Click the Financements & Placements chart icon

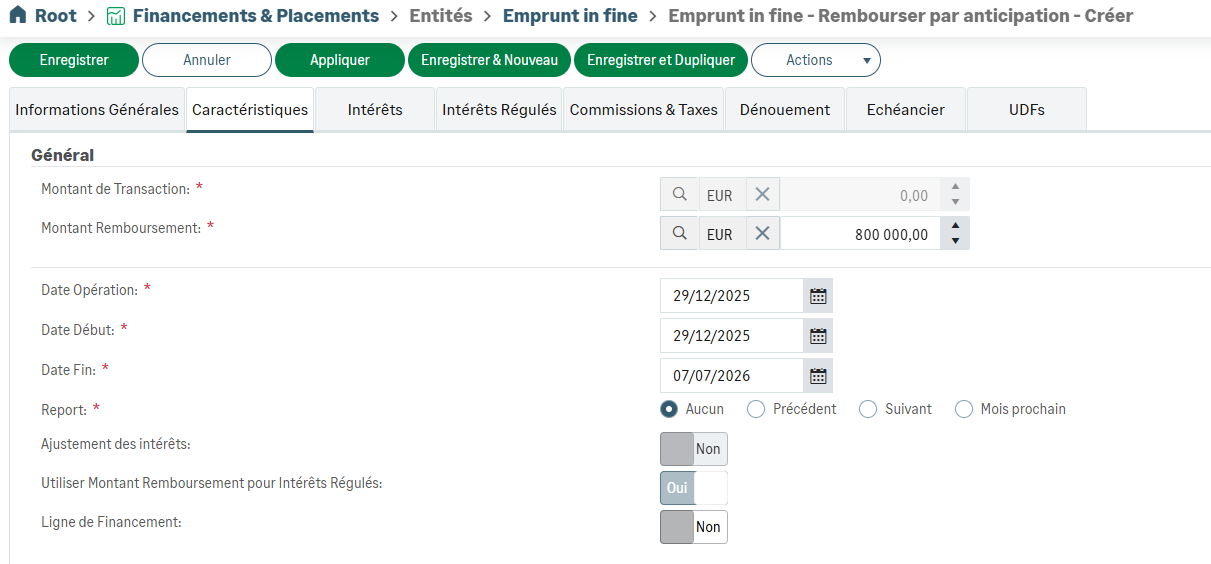coord(116,16)
